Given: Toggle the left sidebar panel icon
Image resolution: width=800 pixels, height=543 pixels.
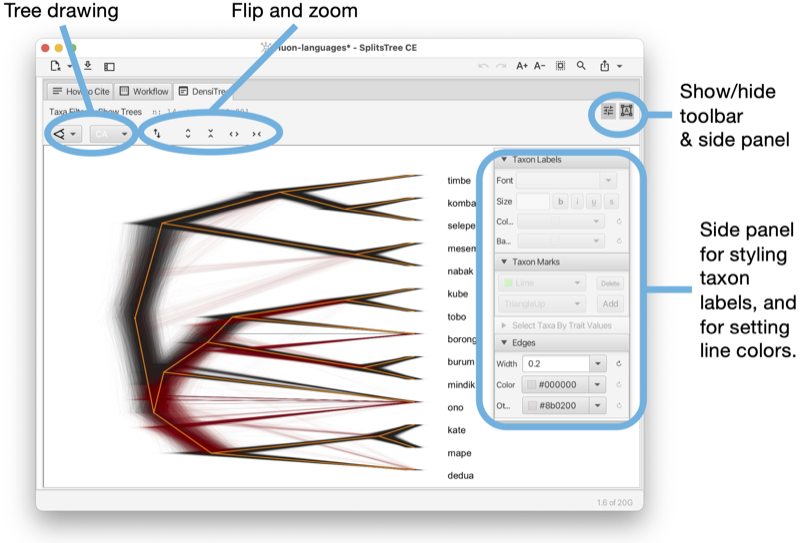Looking at the screenshot, I should tap(109, 66).
